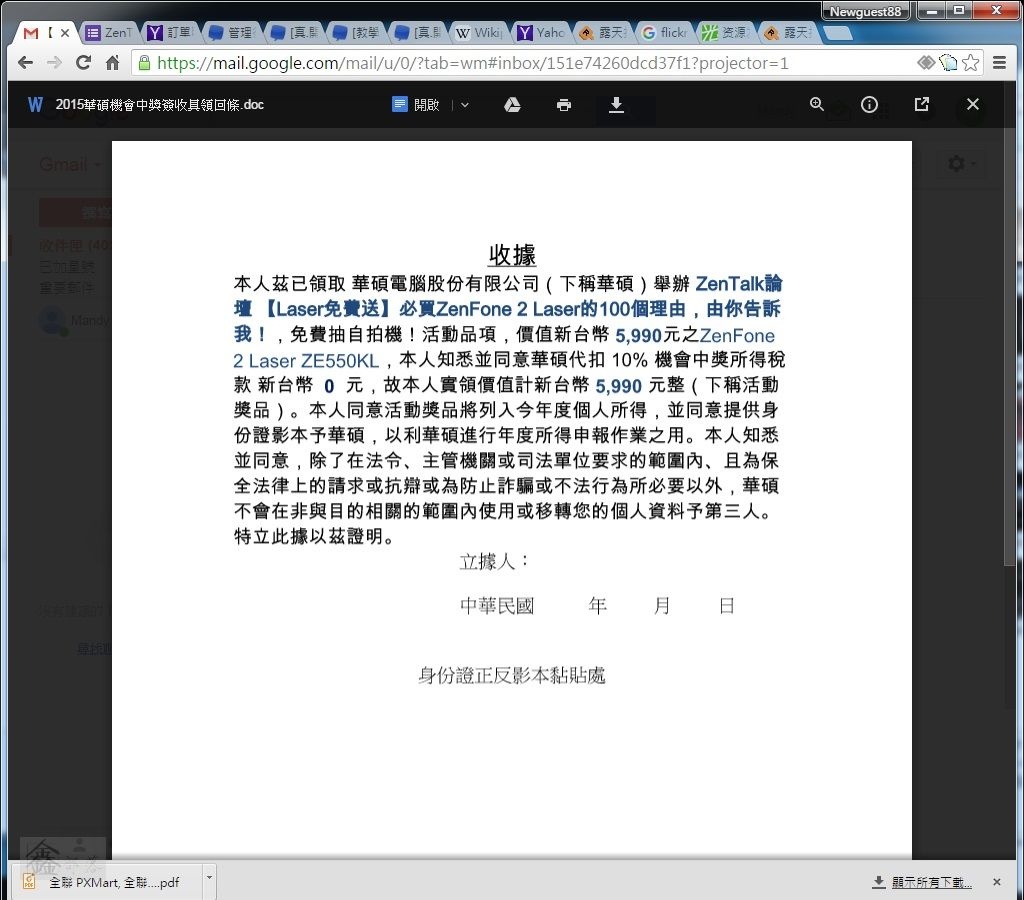Open the document in a new window
1024x900 pixels.
point(921,104)
